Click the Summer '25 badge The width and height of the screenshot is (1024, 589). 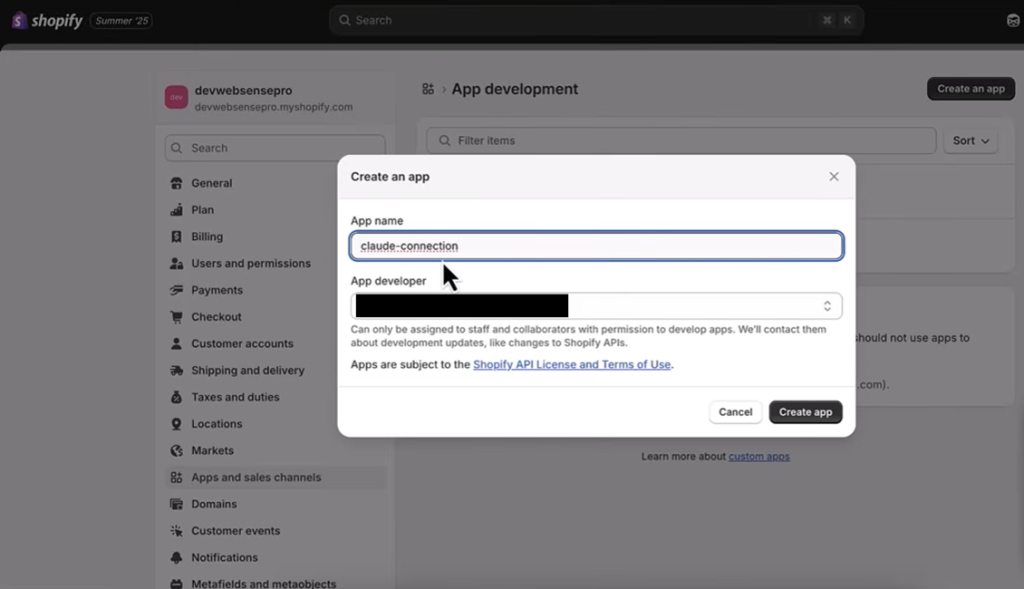coord(121,21)
